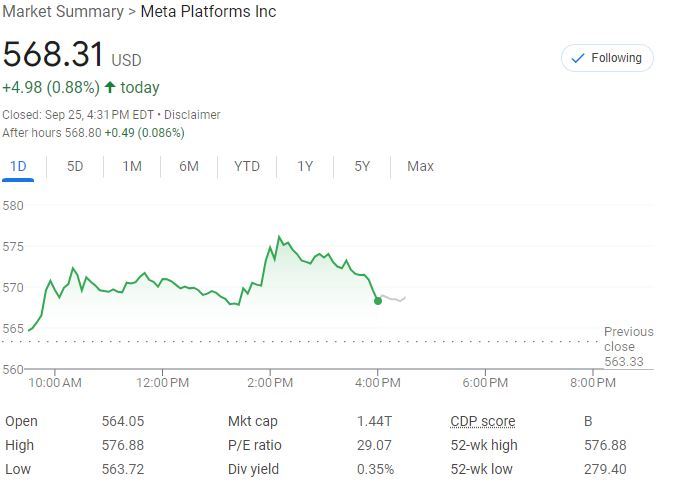Select the YTD tab
Viewport: 685px width, 491px height.
247,166
